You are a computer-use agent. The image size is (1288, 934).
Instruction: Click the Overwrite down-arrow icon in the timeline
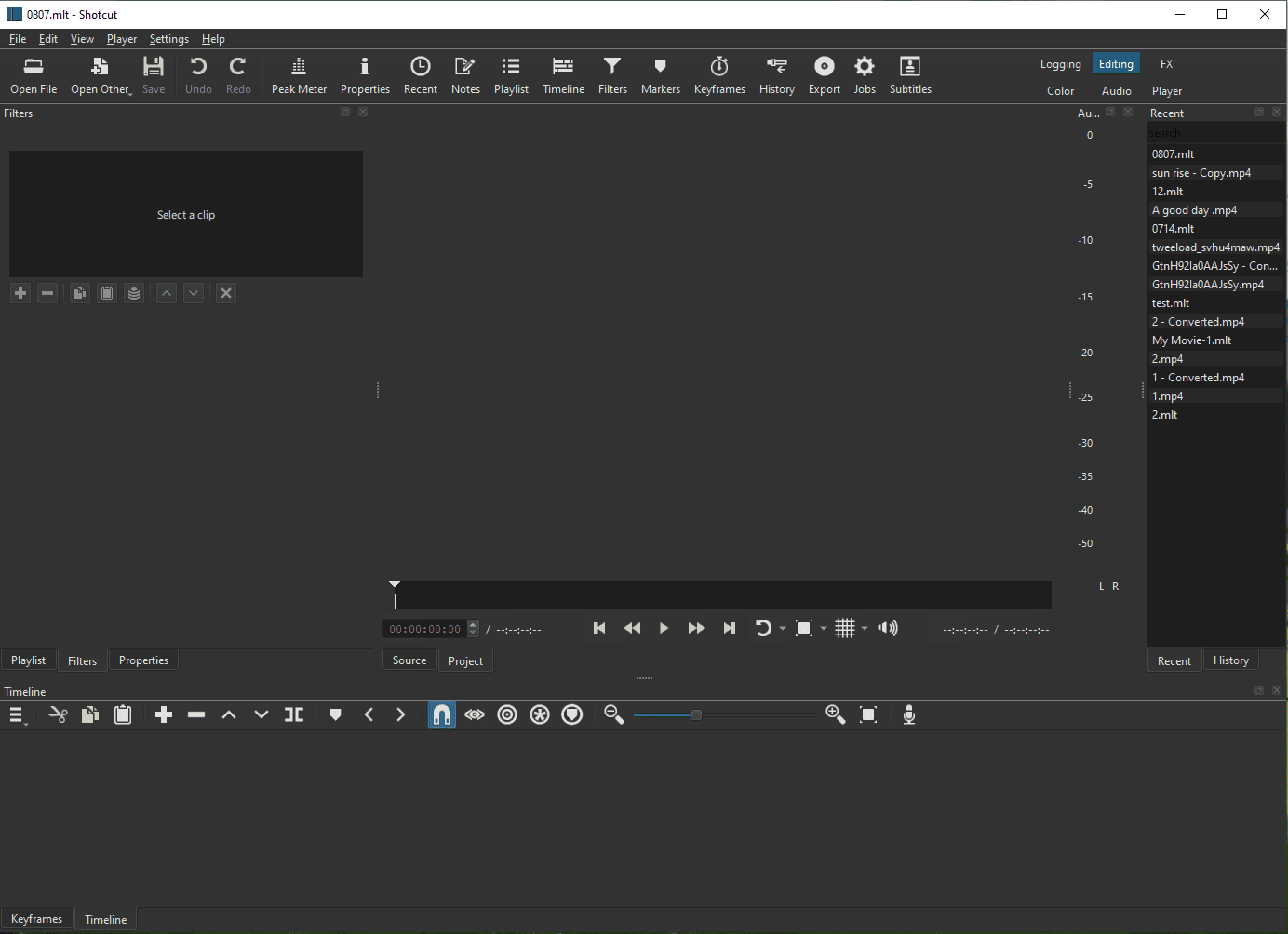pyautogui.click(x=262, y=714)
